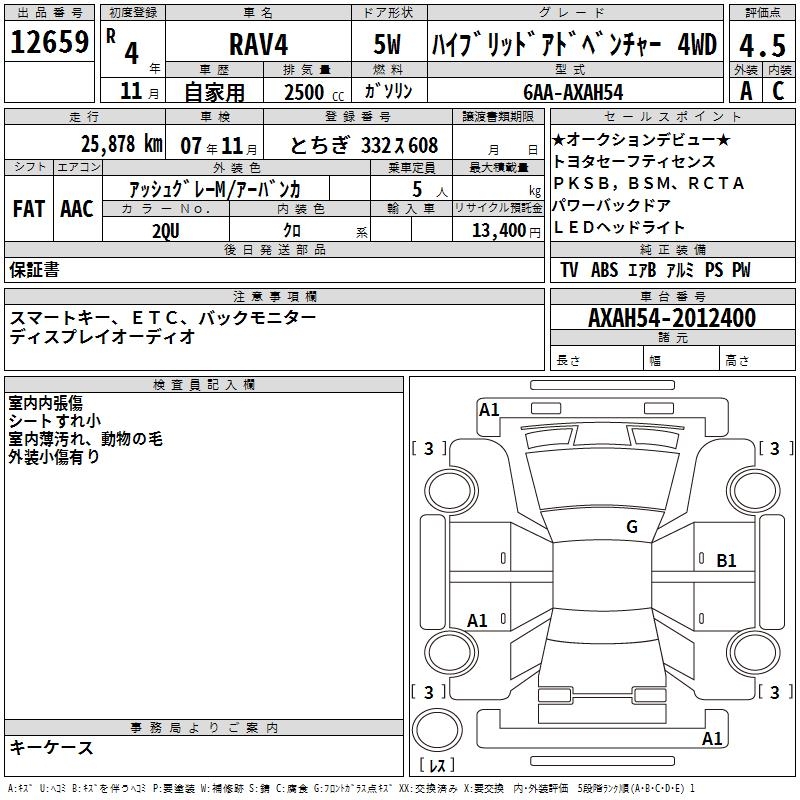
Task: Click the A1 mark beside the door
Action: [x=477, y=620]
